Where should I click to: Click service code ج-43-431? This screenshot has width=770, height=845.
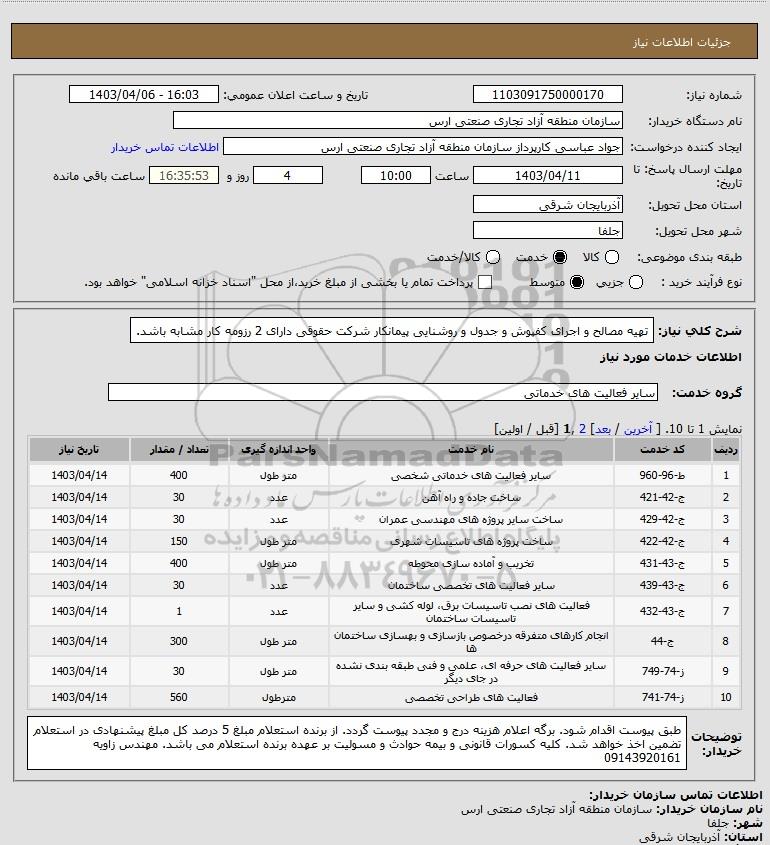click(x=662, y=564)
